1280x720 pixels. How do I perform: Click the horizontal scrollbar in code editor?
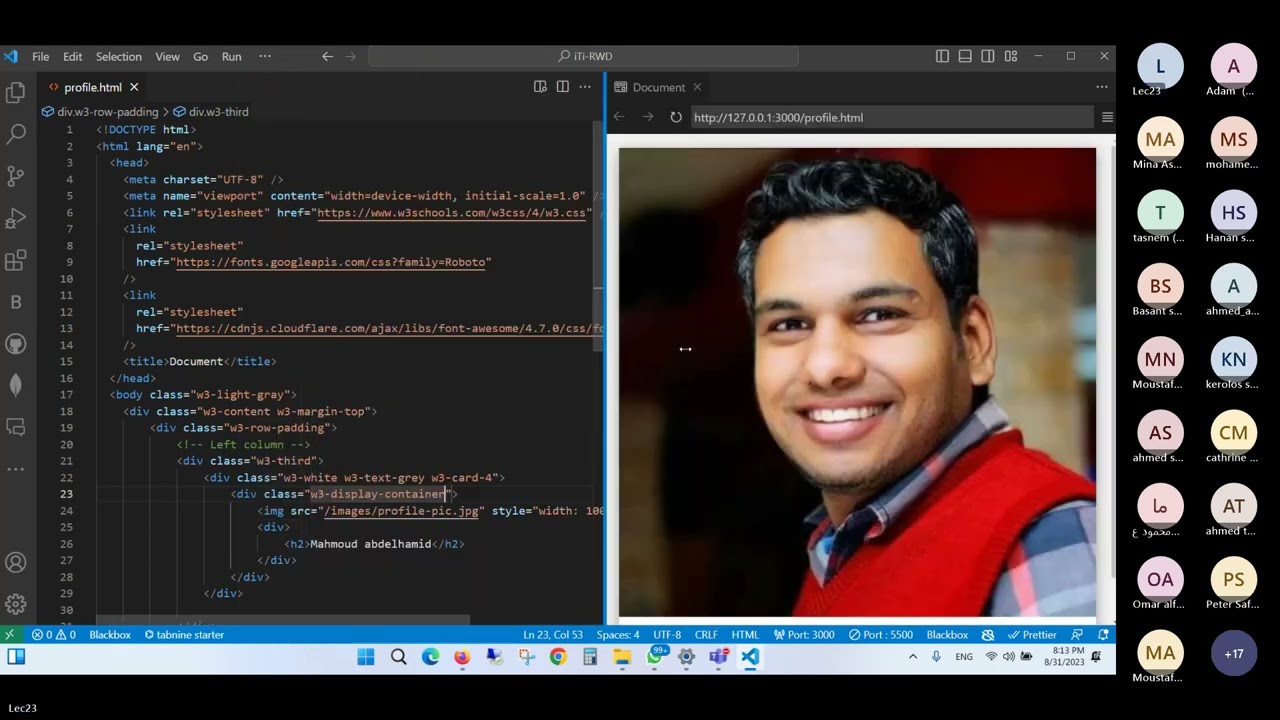283,620
